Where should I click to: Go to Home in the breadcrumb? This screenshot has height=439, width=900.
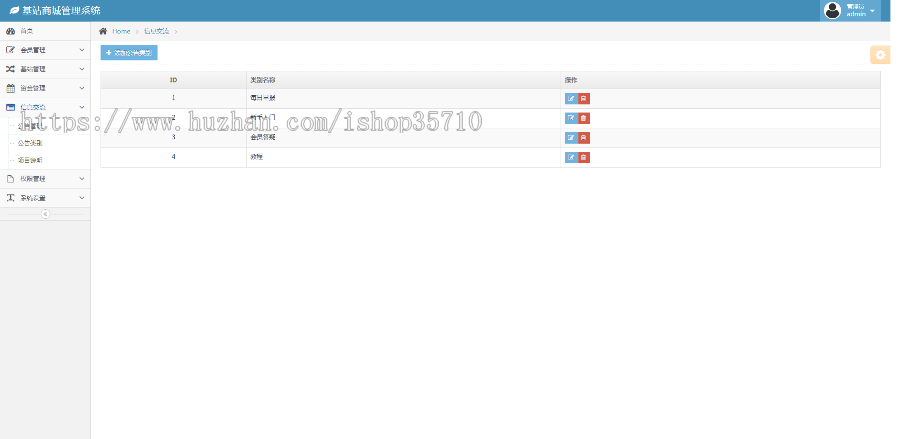(121, 31)
